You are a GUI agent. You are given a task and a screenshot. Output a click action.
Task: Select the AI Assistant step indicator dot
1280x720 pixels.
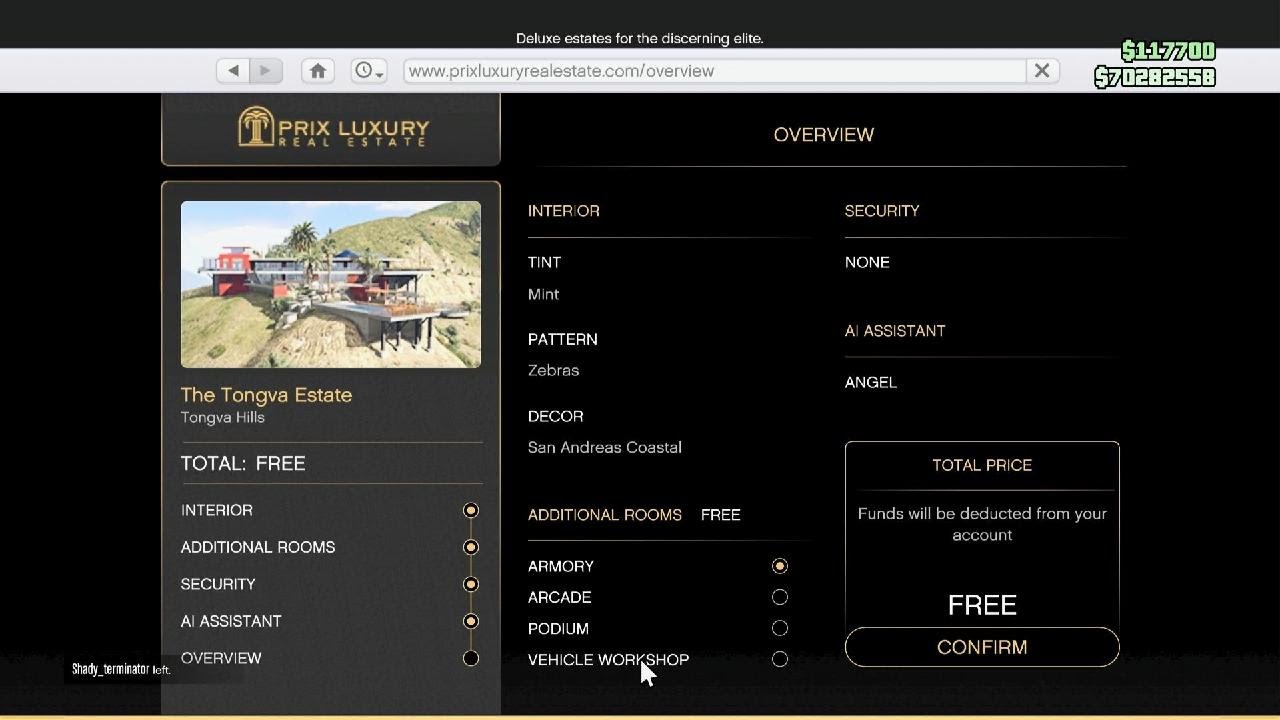point(471,621)
